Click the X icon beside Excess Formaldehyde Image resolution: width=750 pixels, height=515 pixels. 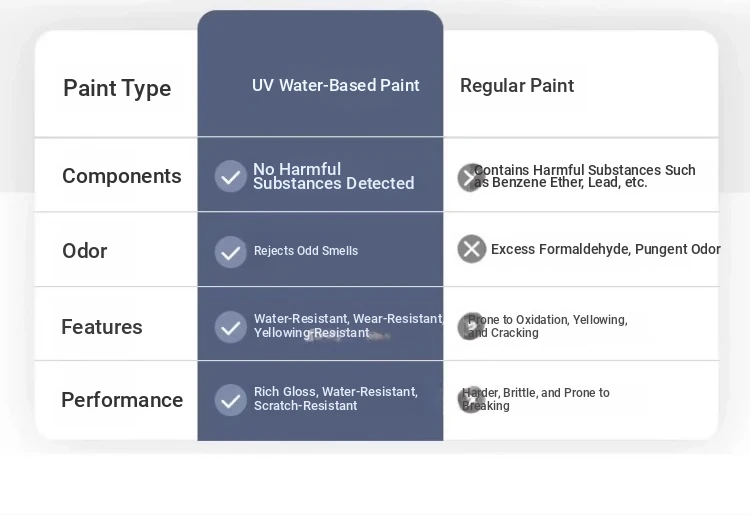472,249
